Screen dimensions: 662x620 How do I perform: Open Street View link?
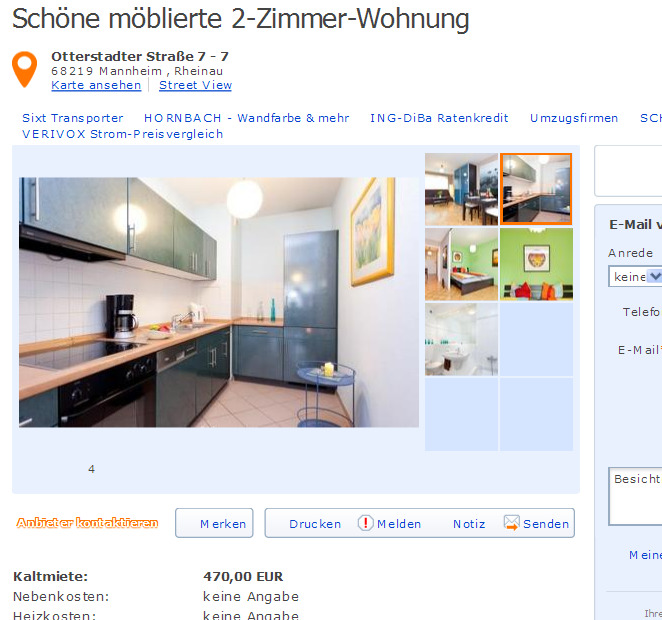point(195,85)
